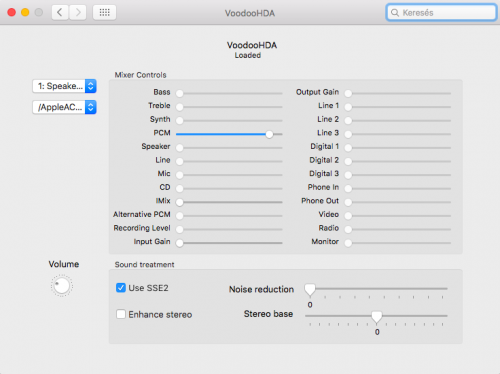Click the Digital 1 slider knob
Viewport: 500px width, 374px height.
[x=348, y=148]
